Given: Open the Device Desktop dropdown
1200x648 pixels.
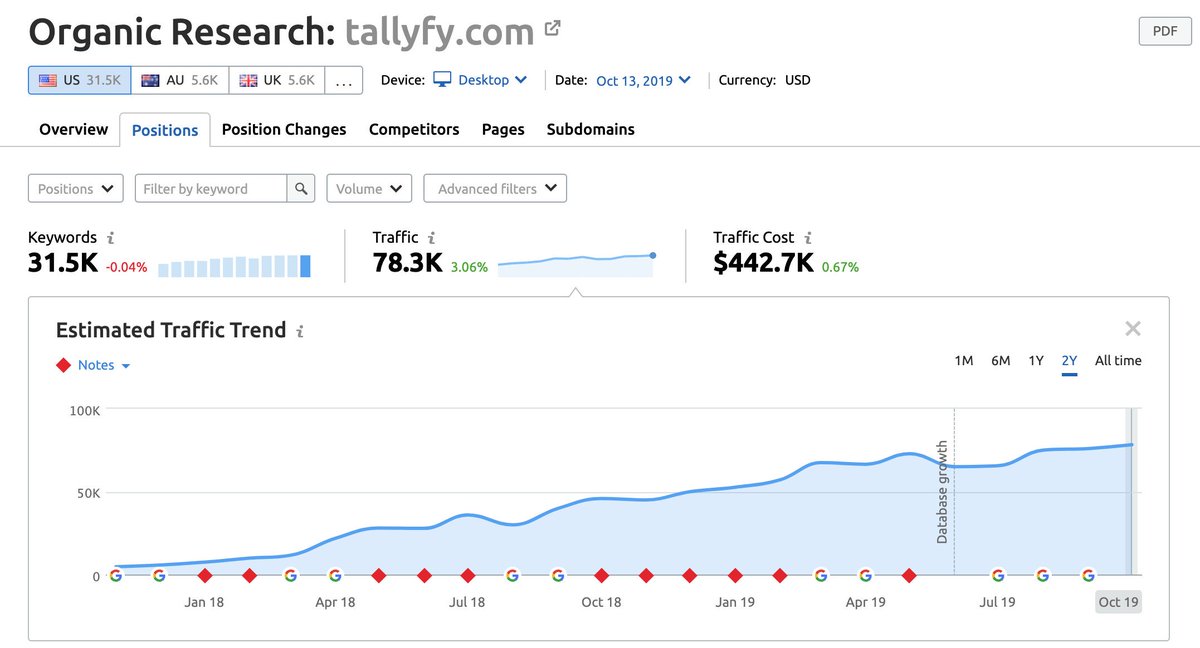Looking at the screenshot, I should coord(482,80).
